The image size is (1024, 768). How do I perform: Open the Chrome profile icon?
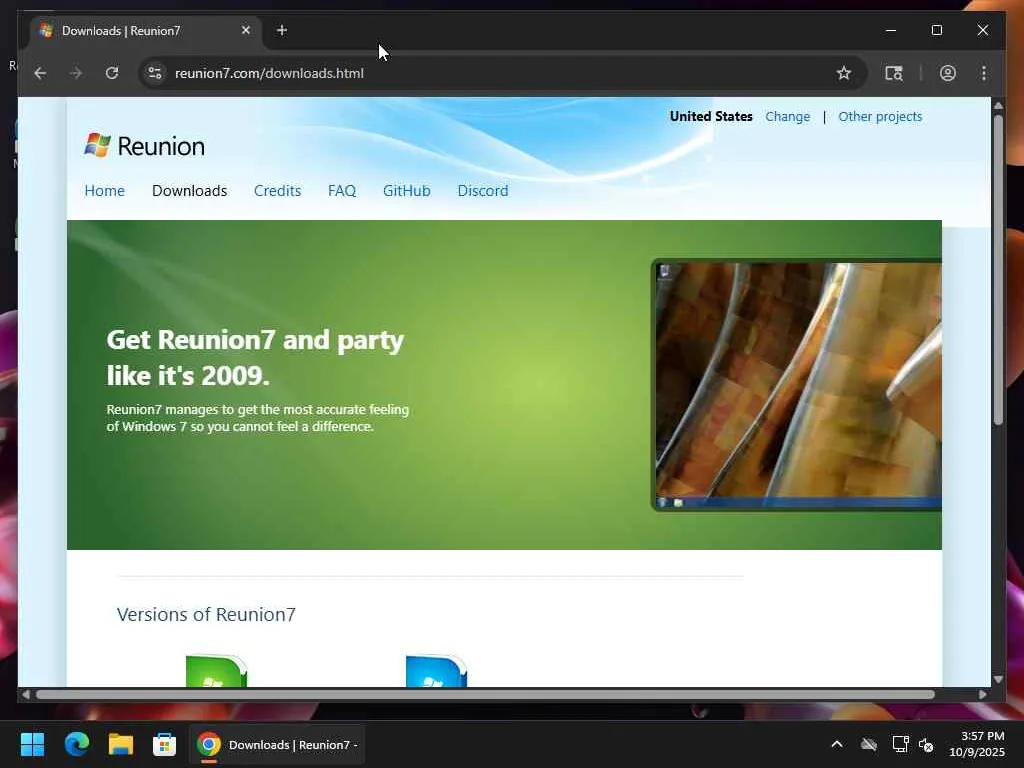point(948,73)
